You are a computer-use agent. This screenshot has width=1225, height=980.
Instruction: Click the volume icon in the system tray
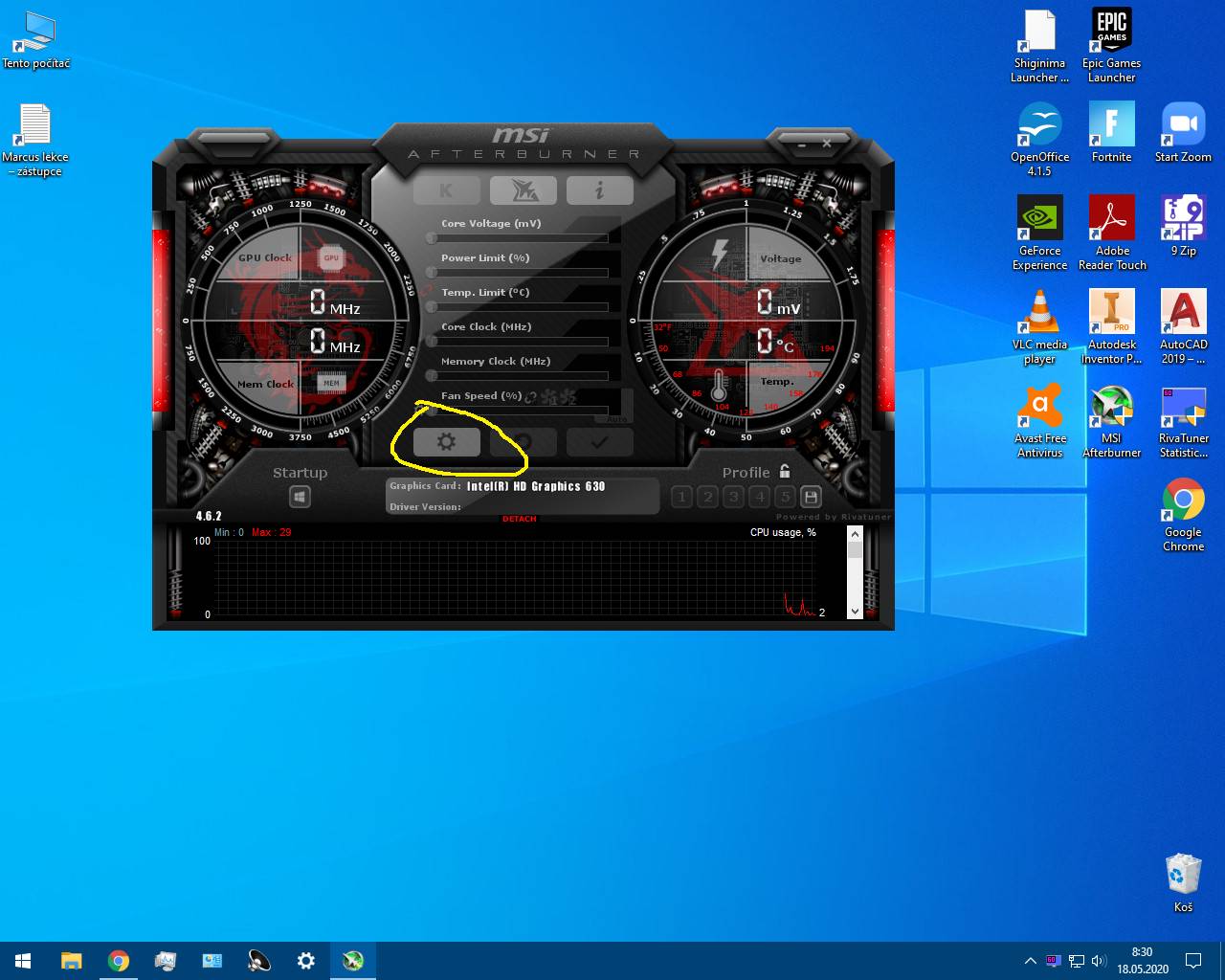tap(1098, 961)
